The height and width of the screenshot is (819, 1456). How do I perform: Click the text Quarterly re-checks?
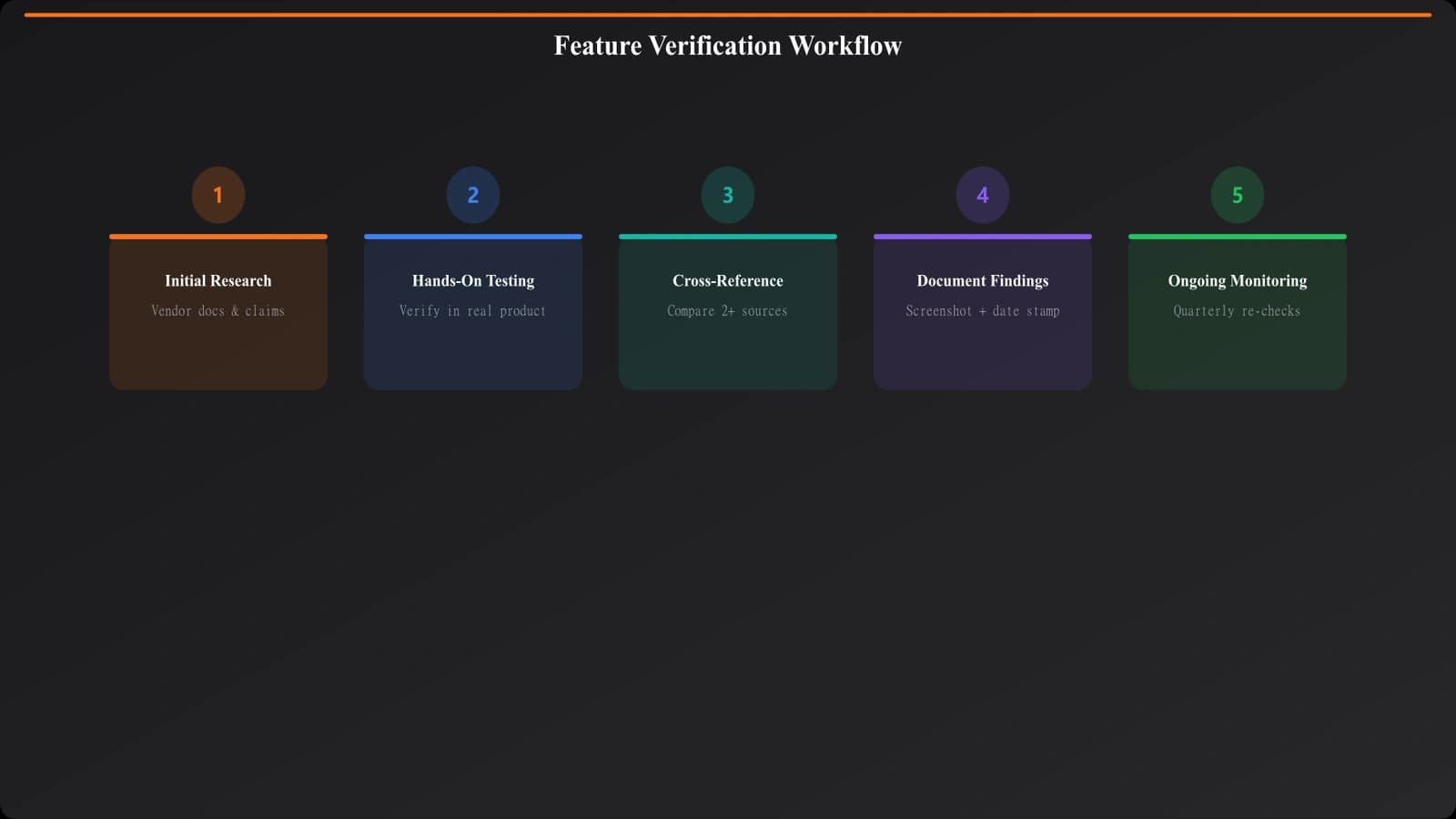[1237, 310]
